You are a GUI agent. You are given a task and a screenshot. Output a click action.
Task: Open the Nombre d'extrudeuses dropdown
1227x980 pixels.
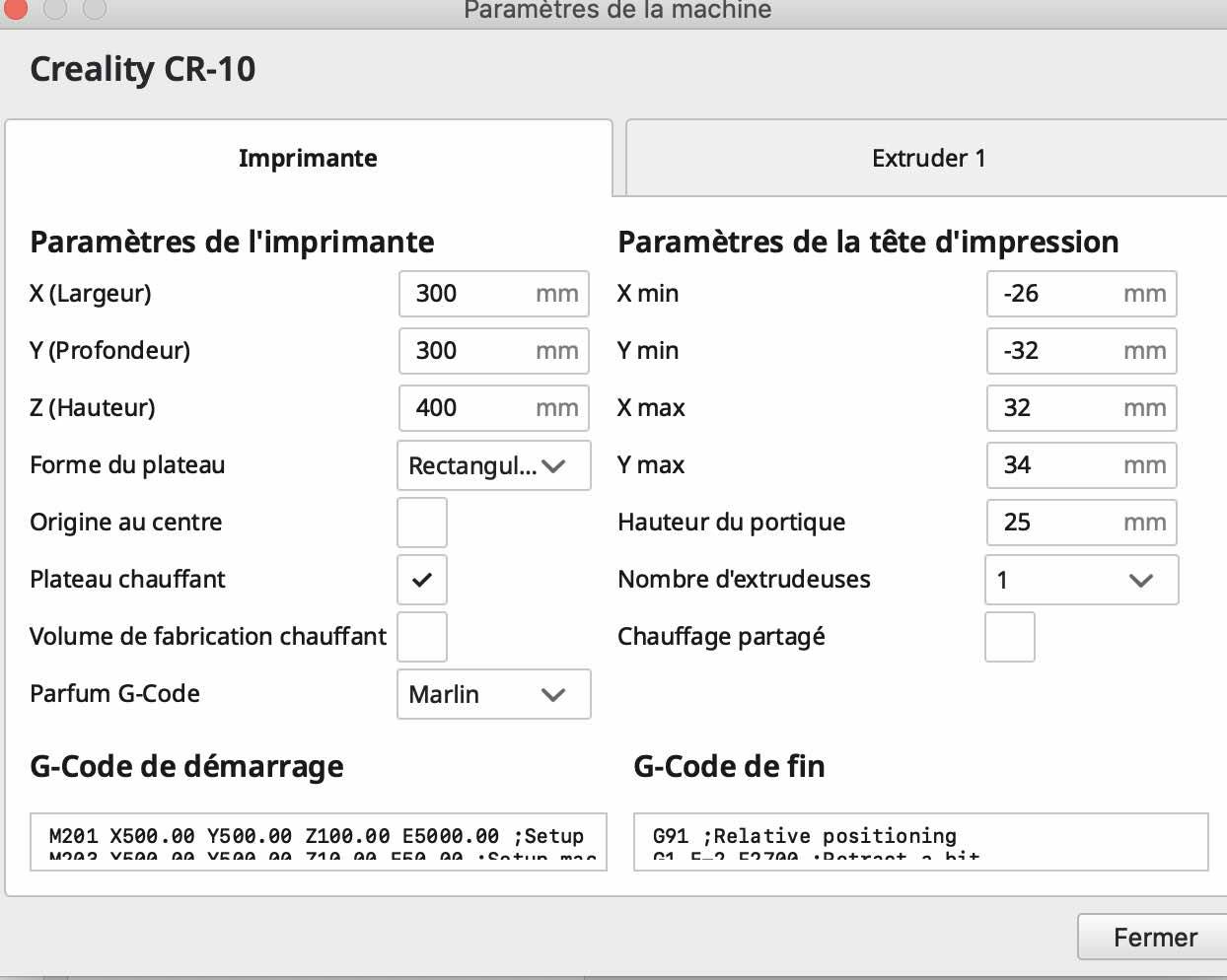[x=1082, y=580]
